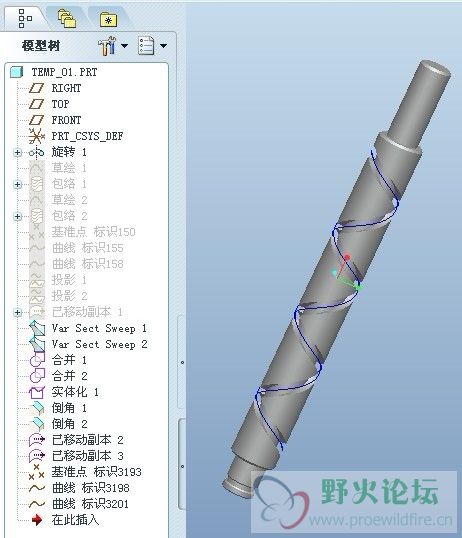Switch to the folder browser tab
This screenshot has height=538, width=462.
(67, 18)
